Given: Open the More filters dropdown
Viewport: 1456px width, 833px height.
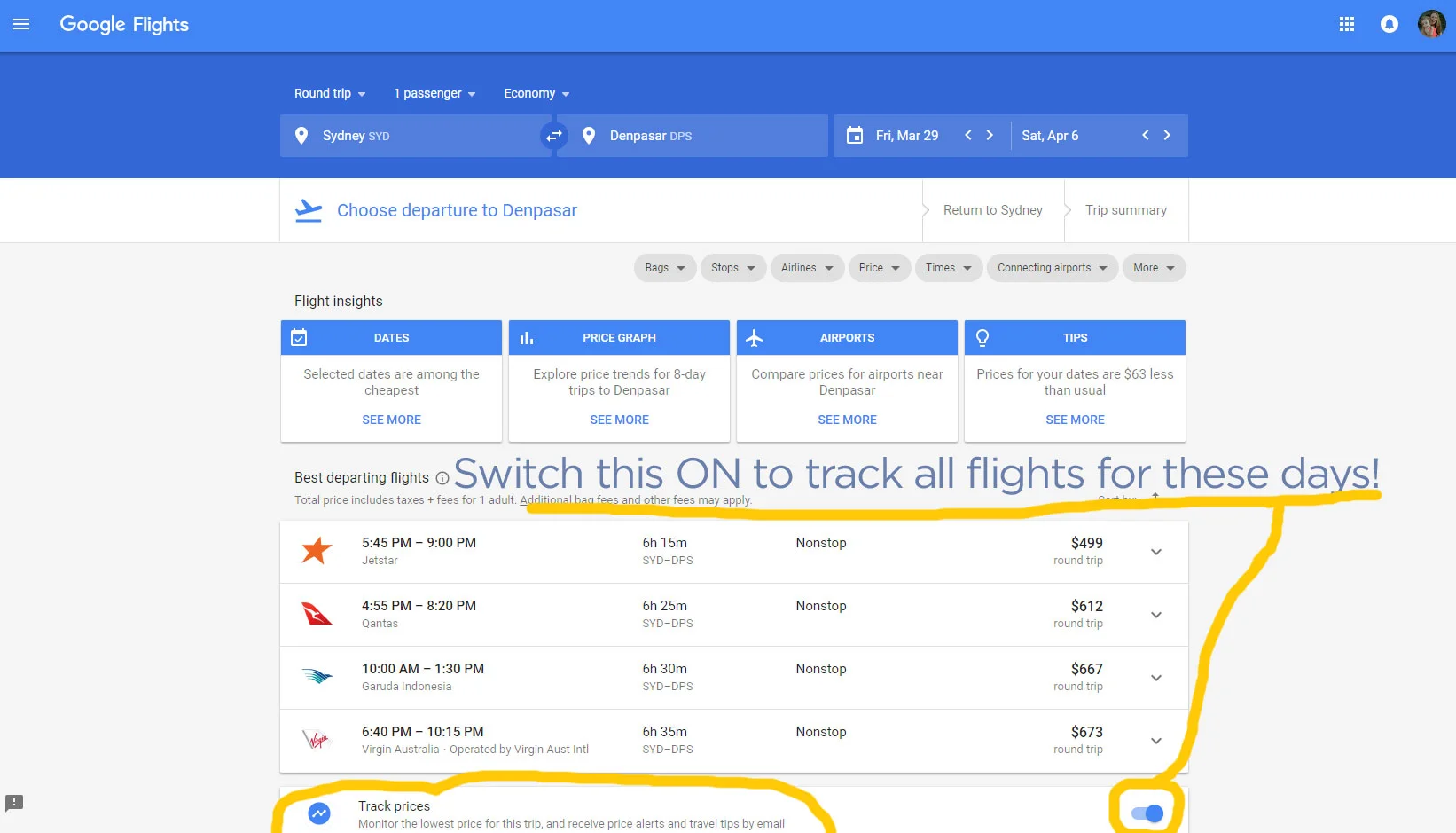Looking at the screenshot, I should [x=1154, y=268].
